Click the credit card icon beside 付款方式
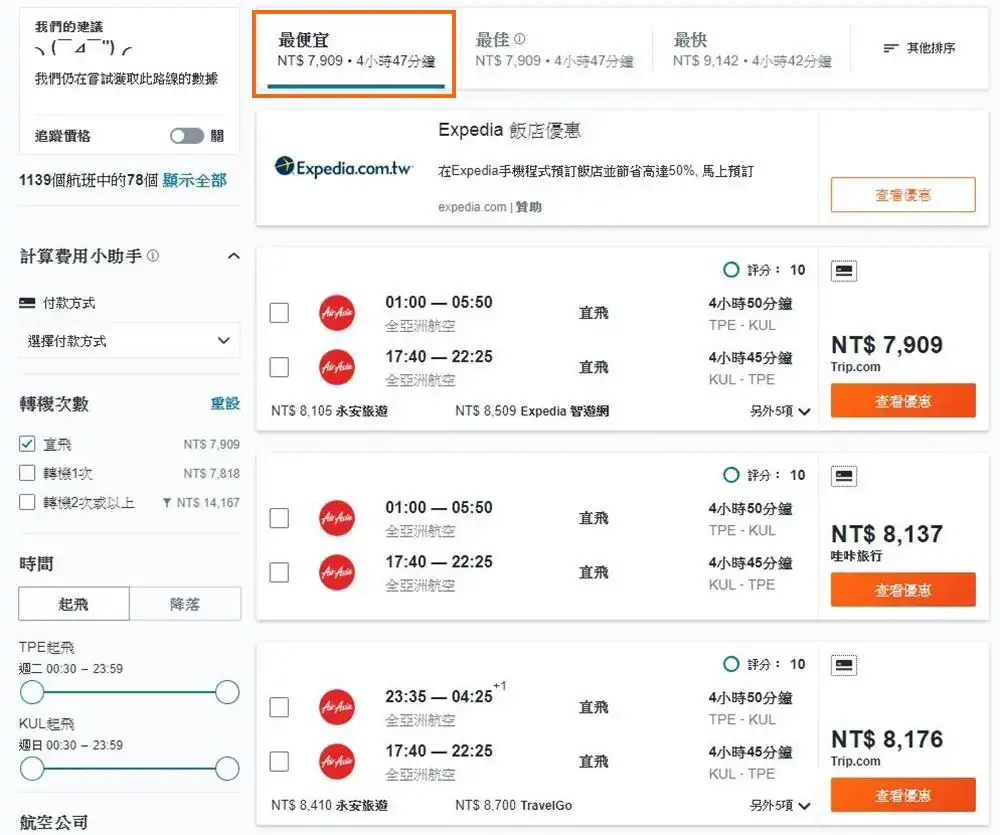The width and height of the screenshot is (1000, 835). [27, 303]
